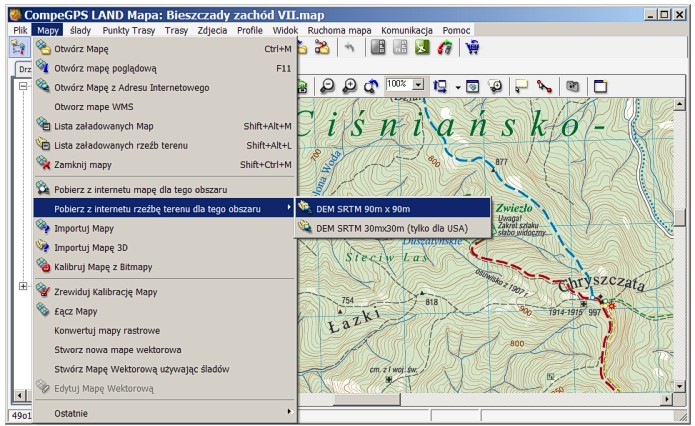The width and height of the screenshot is (695, 426).
Task: Select Zamknij mapy entry
Action: 164,164
